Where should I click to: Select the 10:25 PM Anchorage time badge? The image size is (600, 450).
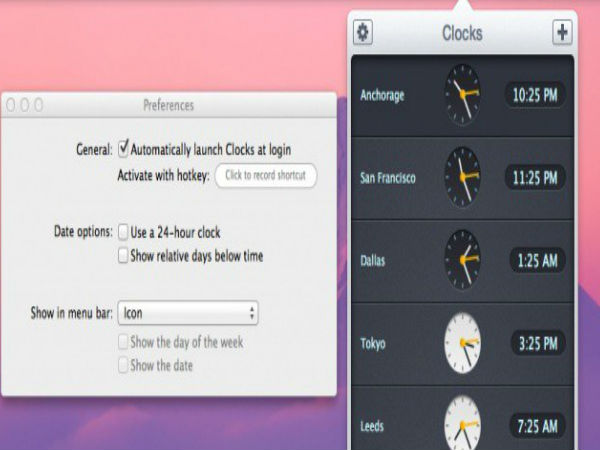point(535,95)
